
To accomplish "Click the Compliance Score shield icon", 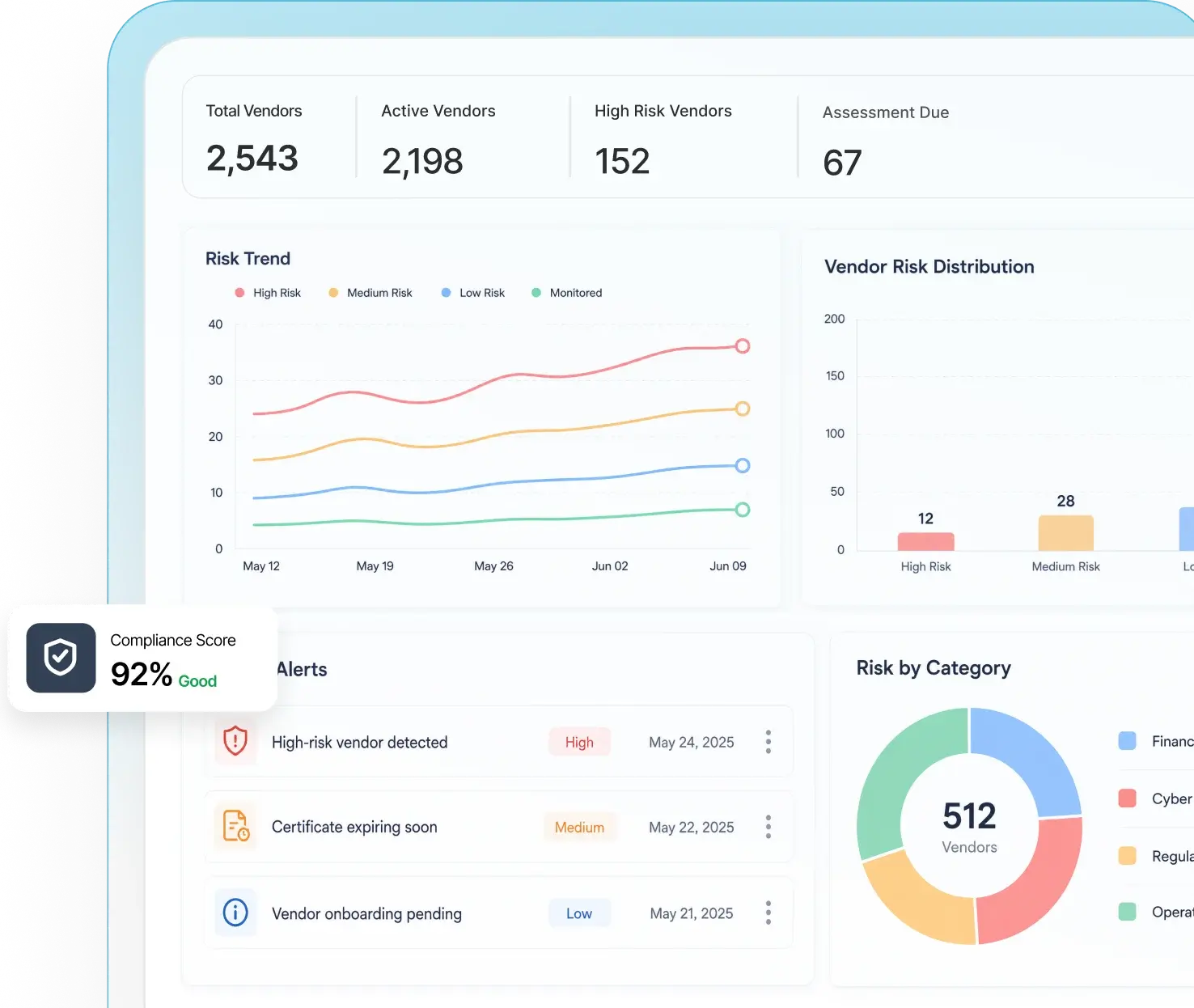I will click(x=61, y=658).
